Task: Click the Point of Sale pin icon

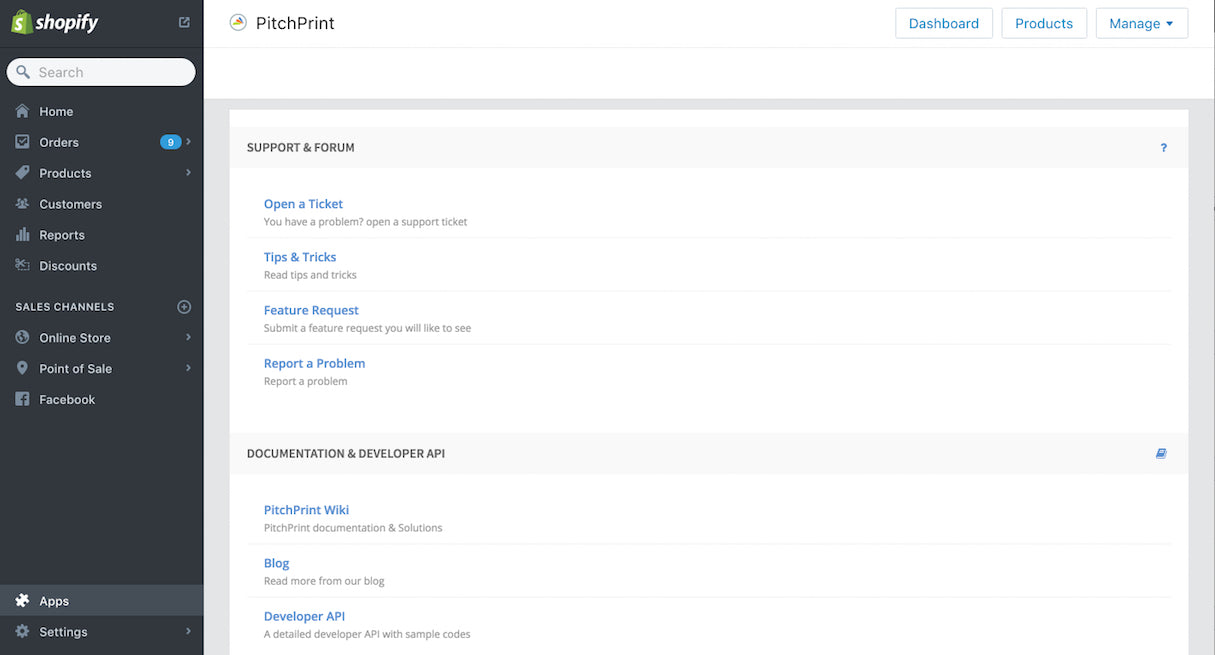Action: click(22, 369)
